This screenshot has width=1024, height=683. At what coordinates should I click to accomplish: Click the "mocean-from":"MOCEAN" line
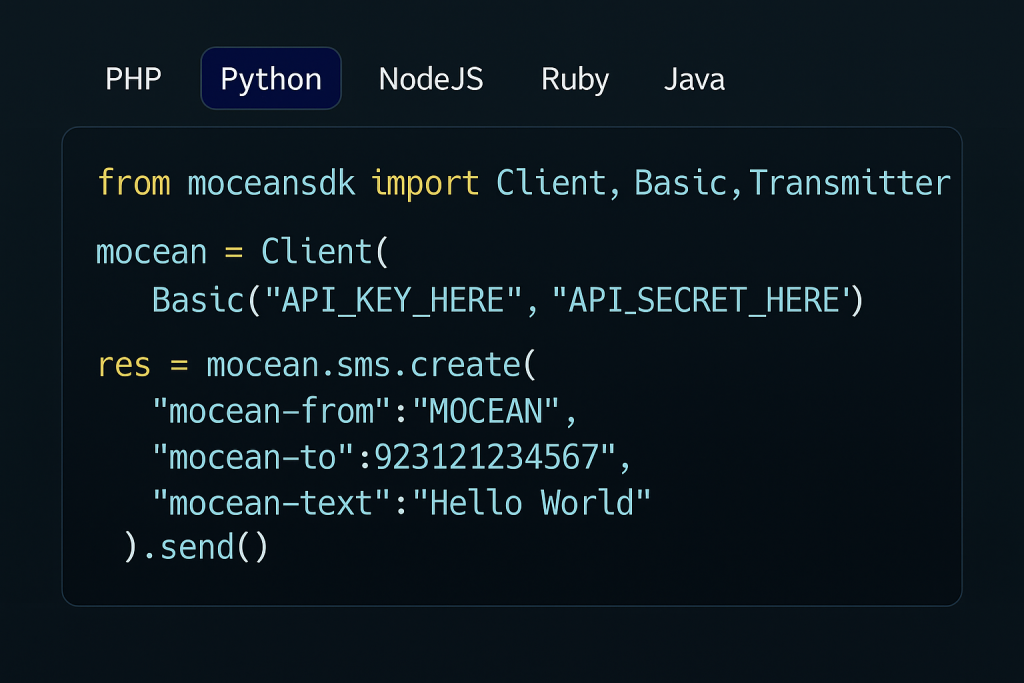click(x=364, y=411)
